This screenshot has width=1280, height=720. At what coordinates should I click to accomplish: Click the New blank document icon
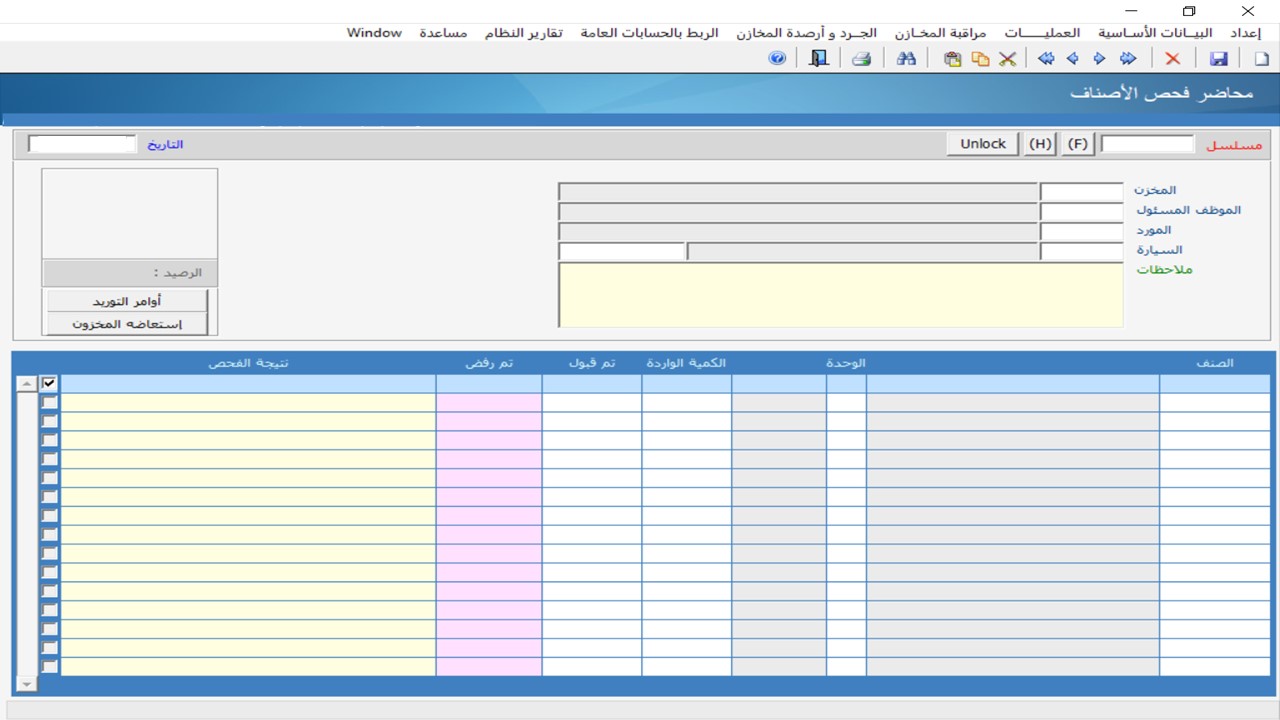tap(1261, 59)
